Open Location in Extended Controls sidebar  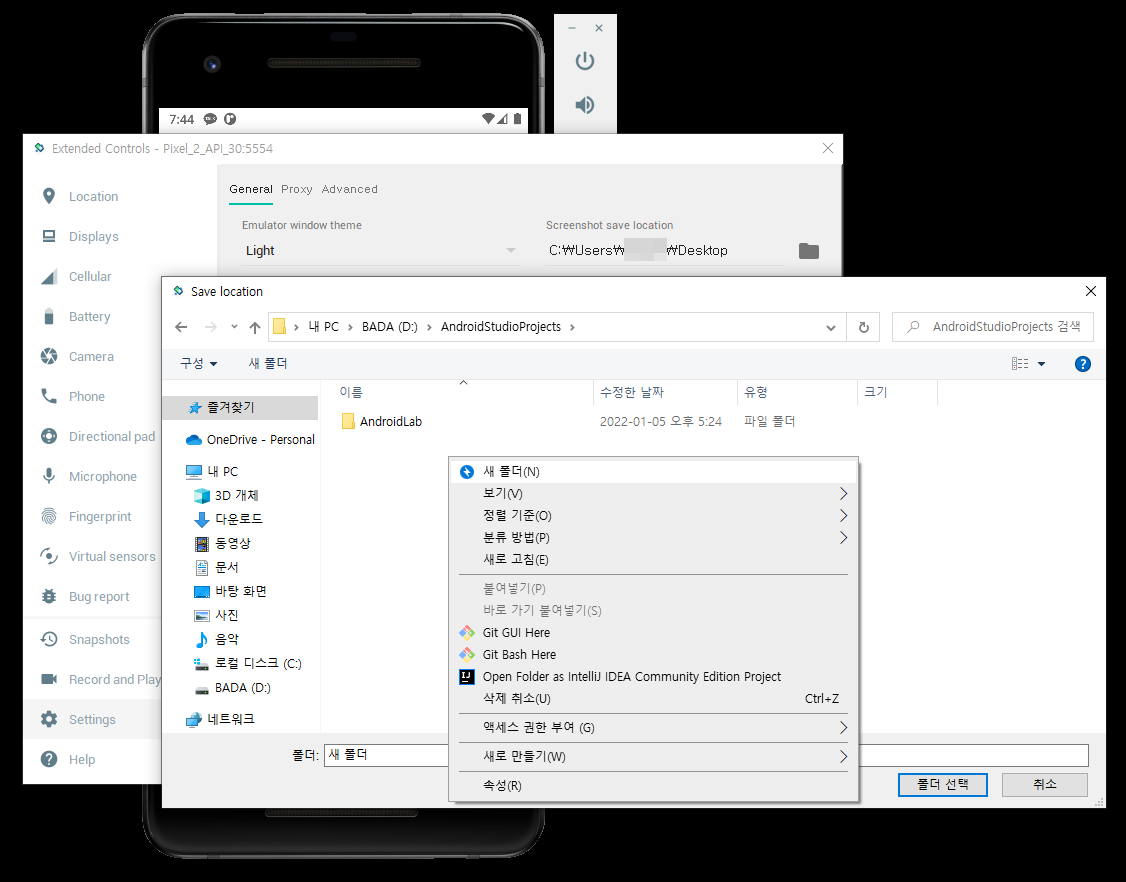point(93,196)
